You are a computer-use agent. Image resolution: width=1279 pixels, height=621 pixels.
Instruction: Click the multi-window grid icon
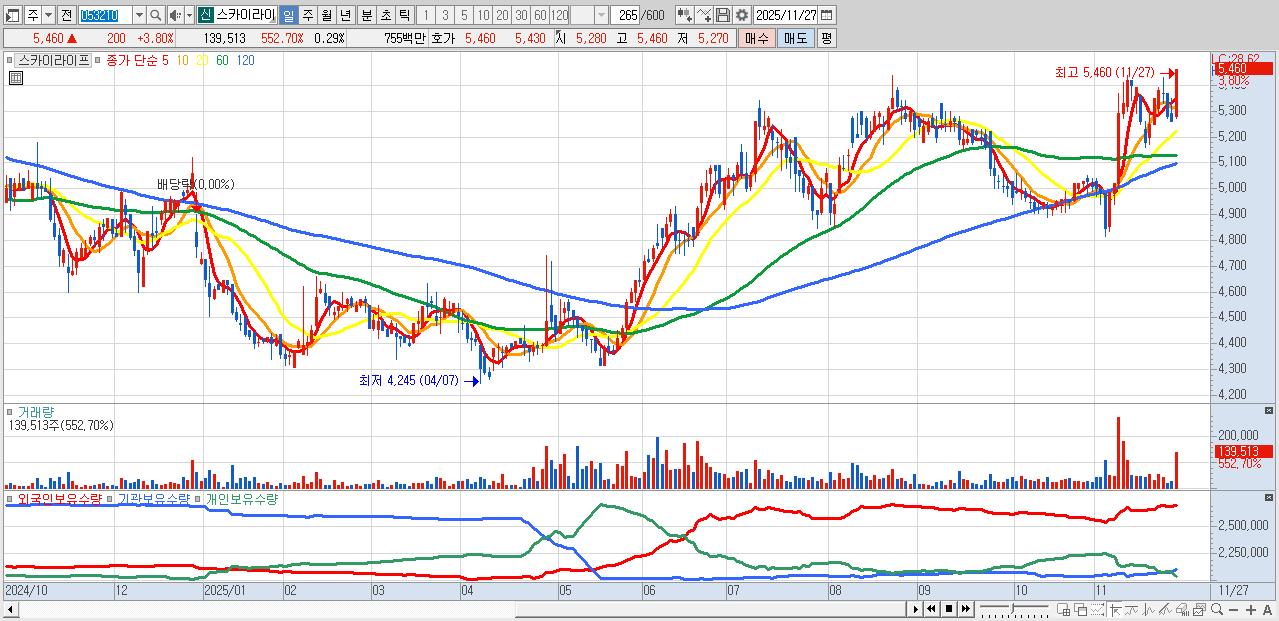click(1063, 609)
